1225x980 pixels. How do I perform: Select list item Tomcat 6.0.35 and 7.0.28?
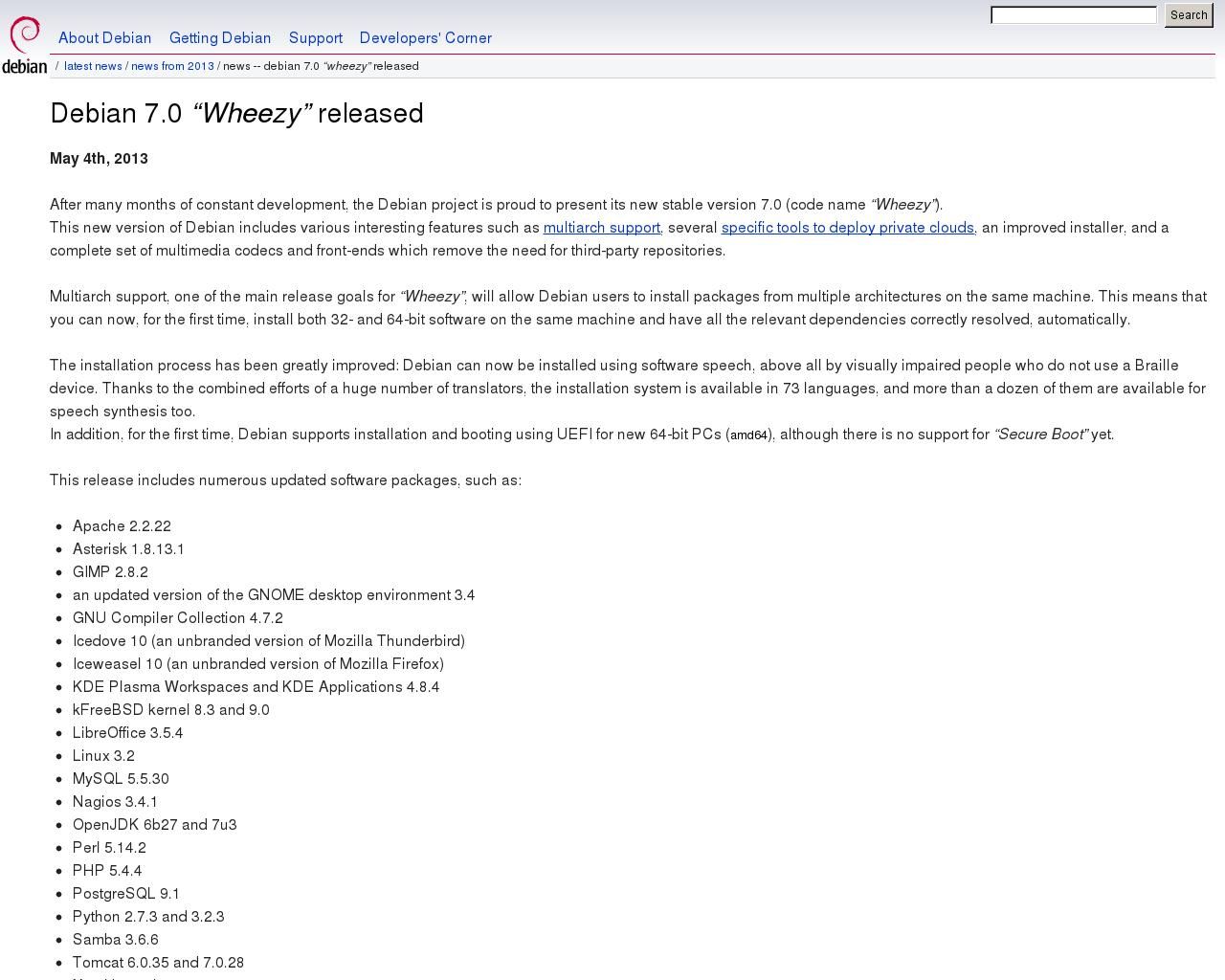click(x=158, y=963)
